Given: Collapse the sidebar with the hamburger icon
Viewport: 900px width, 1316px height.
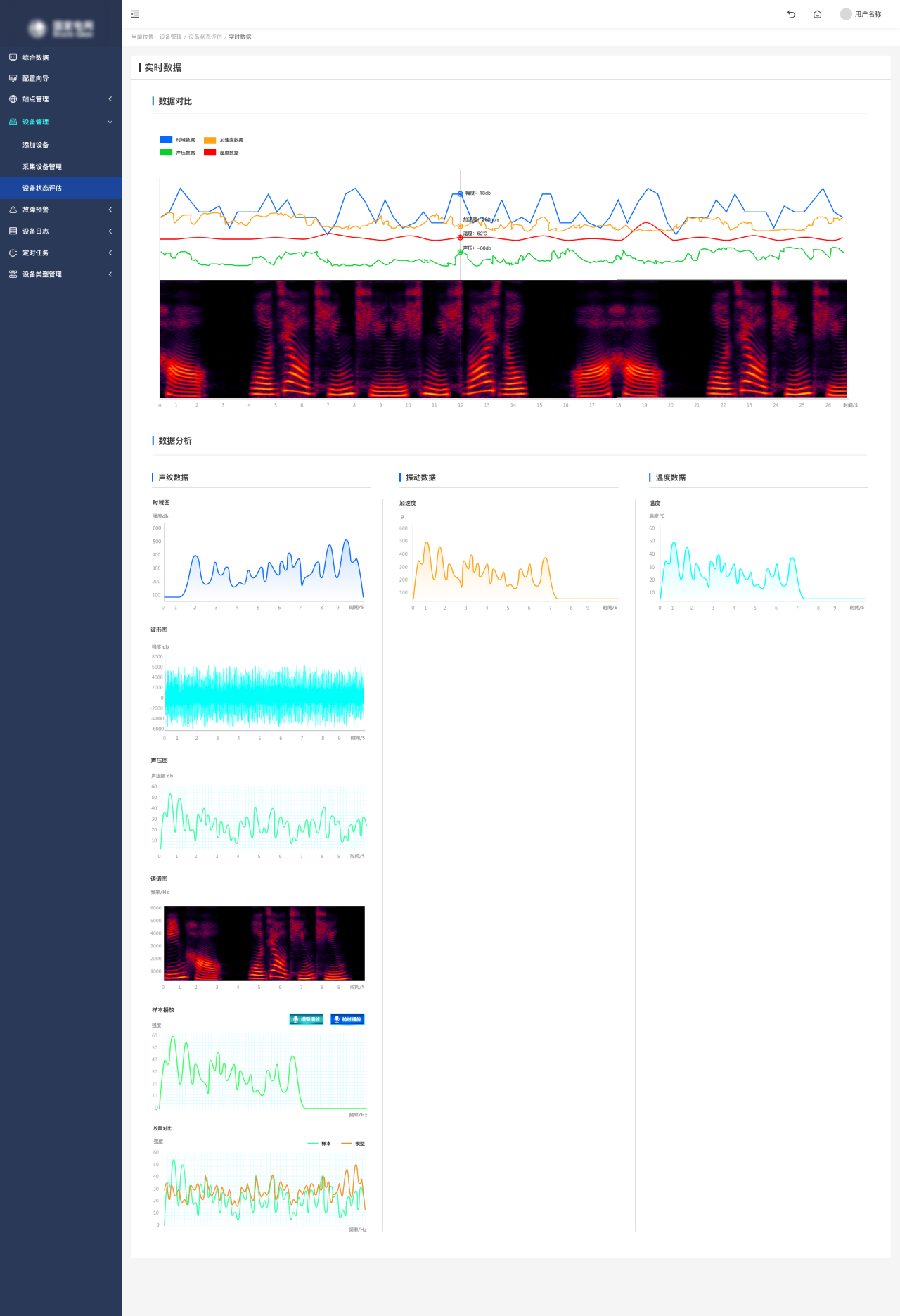Looking at the screenshot, I should click(136, 14).
